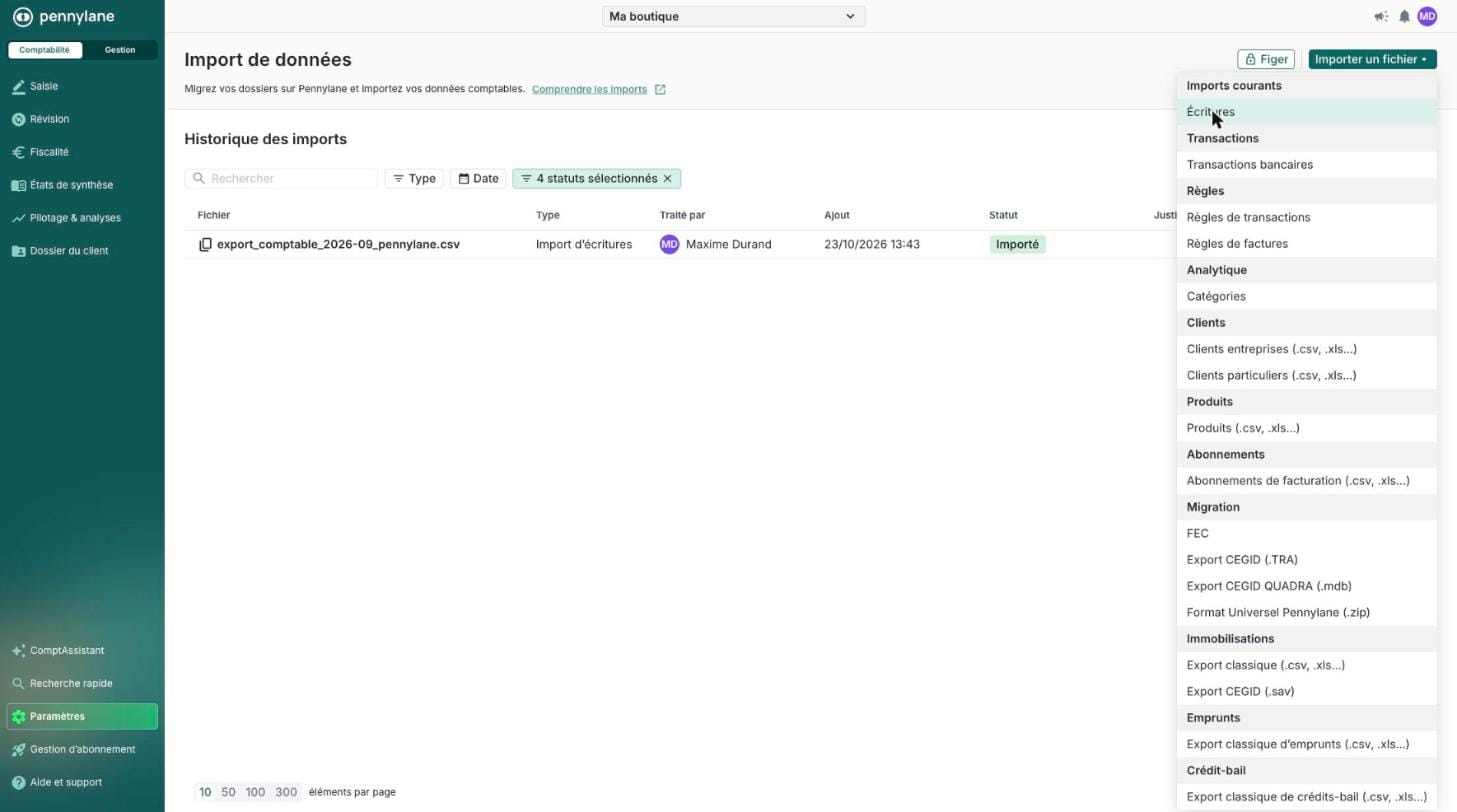Open the États de synthèse icon
This screenshot has height=812, width=1457.
click(18, 185)
